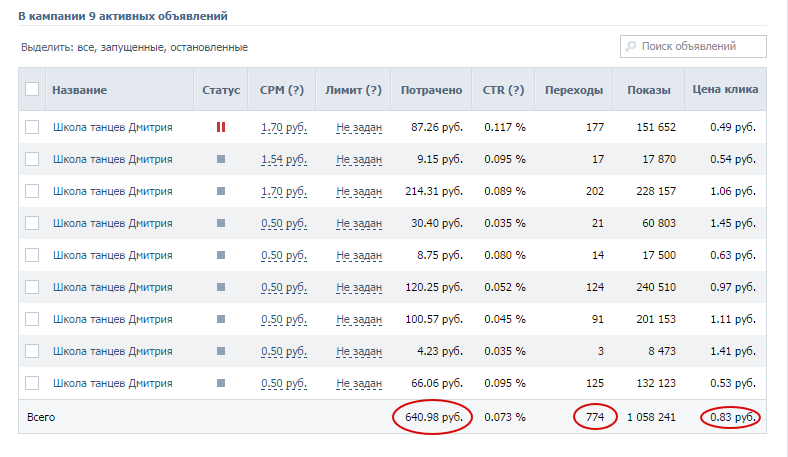The height and width of the screenshot is (457, 788).
Task: Sort by the Цена клика column header
Action: click(x=725, y=89)
